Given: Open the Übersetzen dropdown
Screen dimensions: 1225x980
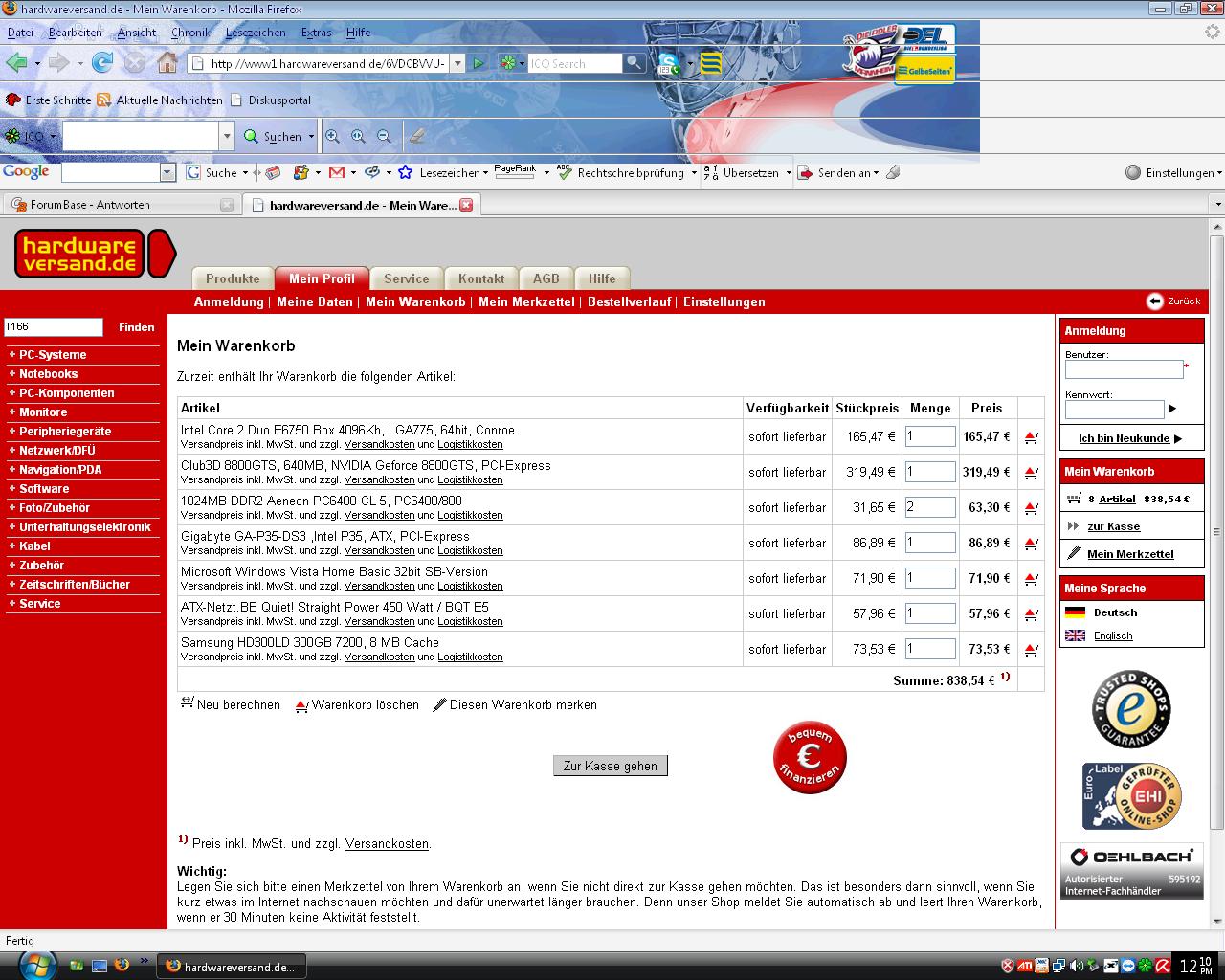Looking at the screenshot, I should 789,173.
